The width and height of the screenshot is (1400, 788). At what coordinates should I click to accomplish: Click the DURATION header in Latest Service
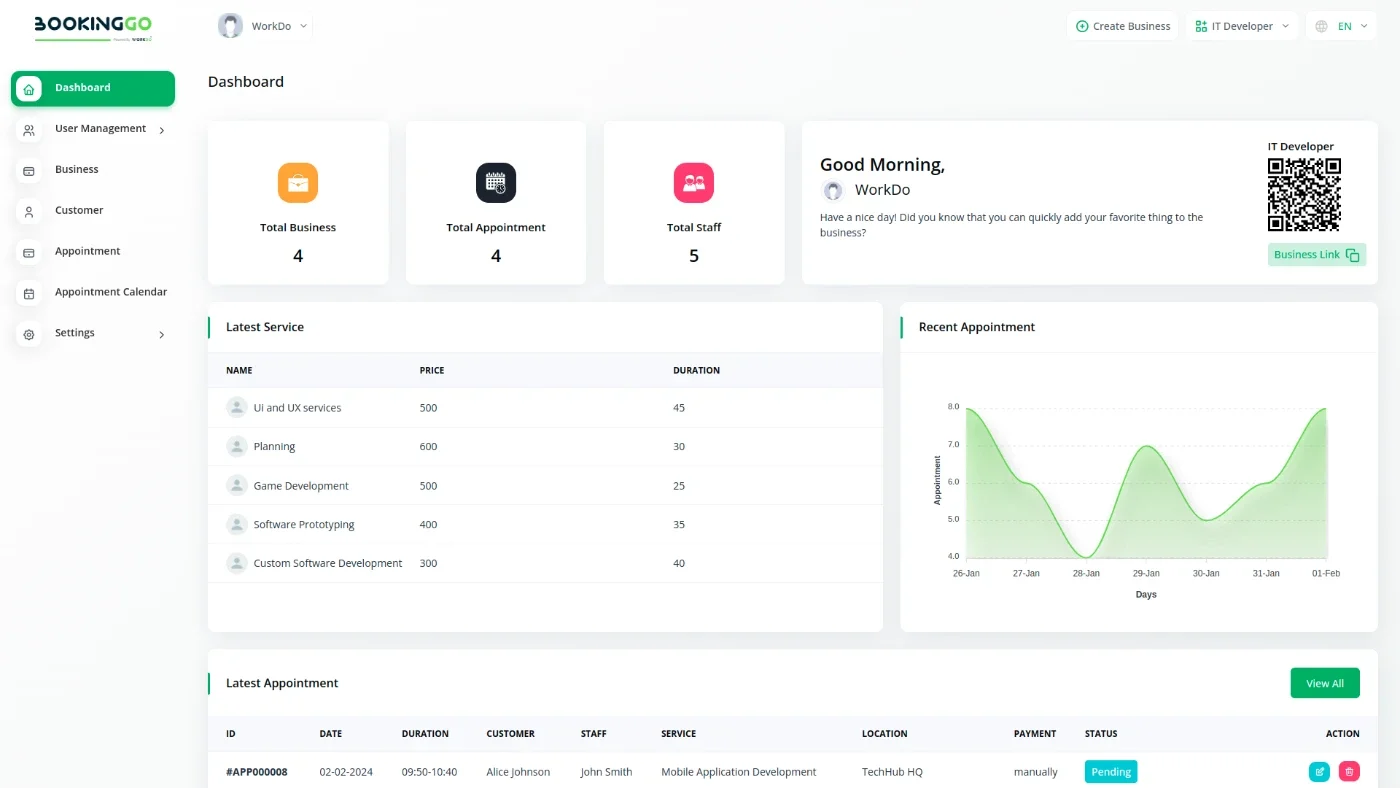point(696,371)
